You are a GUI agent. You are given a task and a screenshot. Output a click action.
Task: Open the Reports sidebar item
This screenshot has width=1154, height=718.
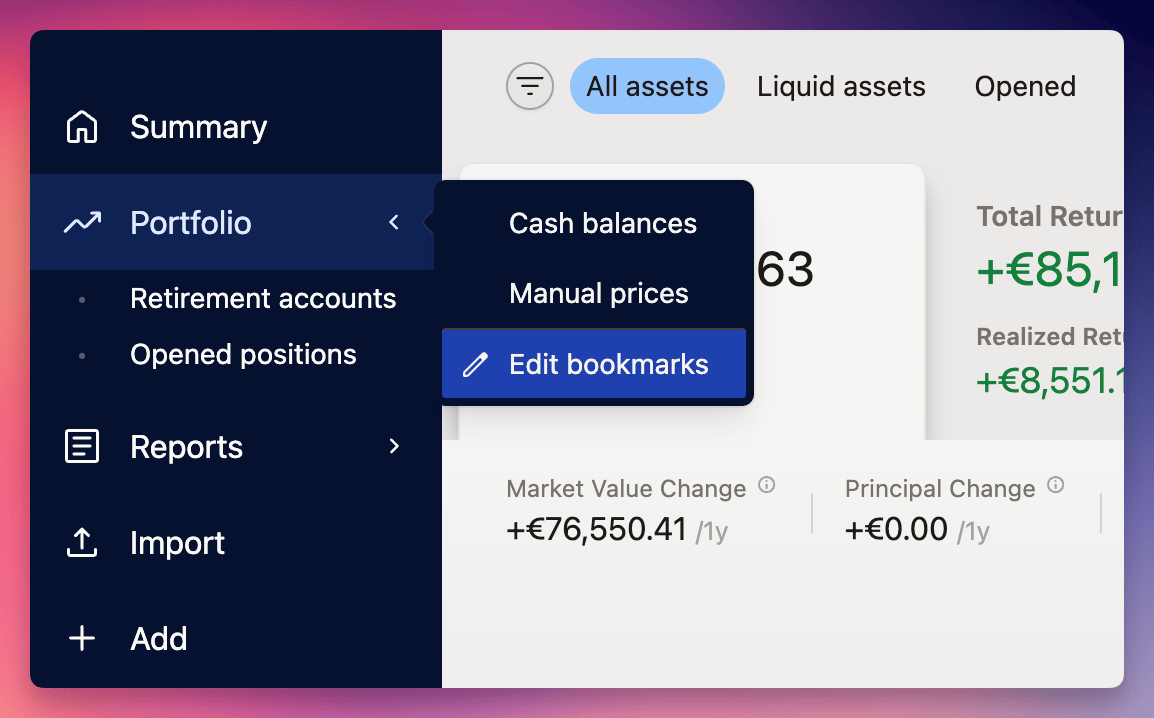click(x=236, y=447)
